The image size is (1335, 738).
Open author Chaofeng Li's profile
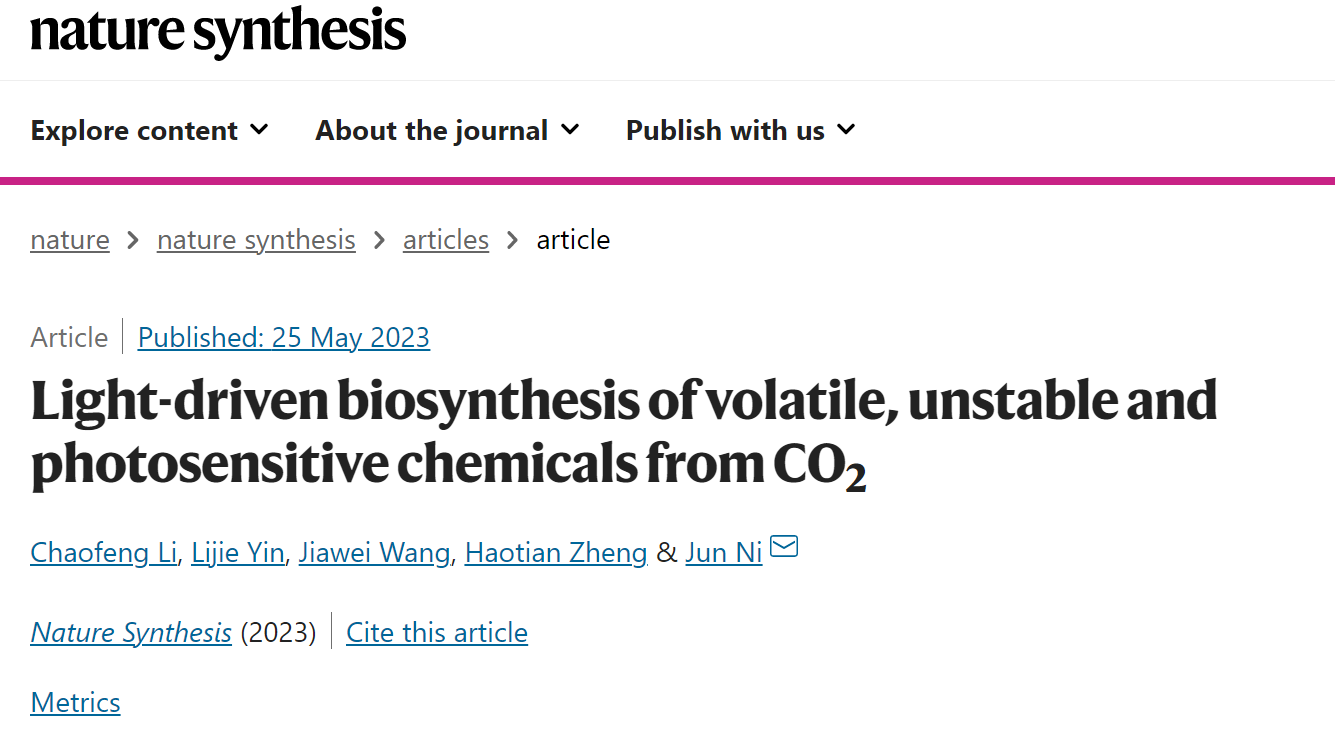pyautogui.click(x=105, y=552)
